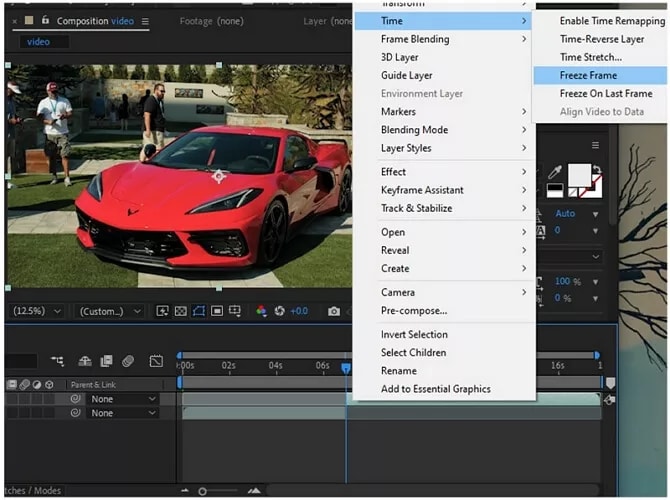Screen dimensions: 670x500
Task: Click the parent pick whip of first layer
Action: (x=75, y=399)
